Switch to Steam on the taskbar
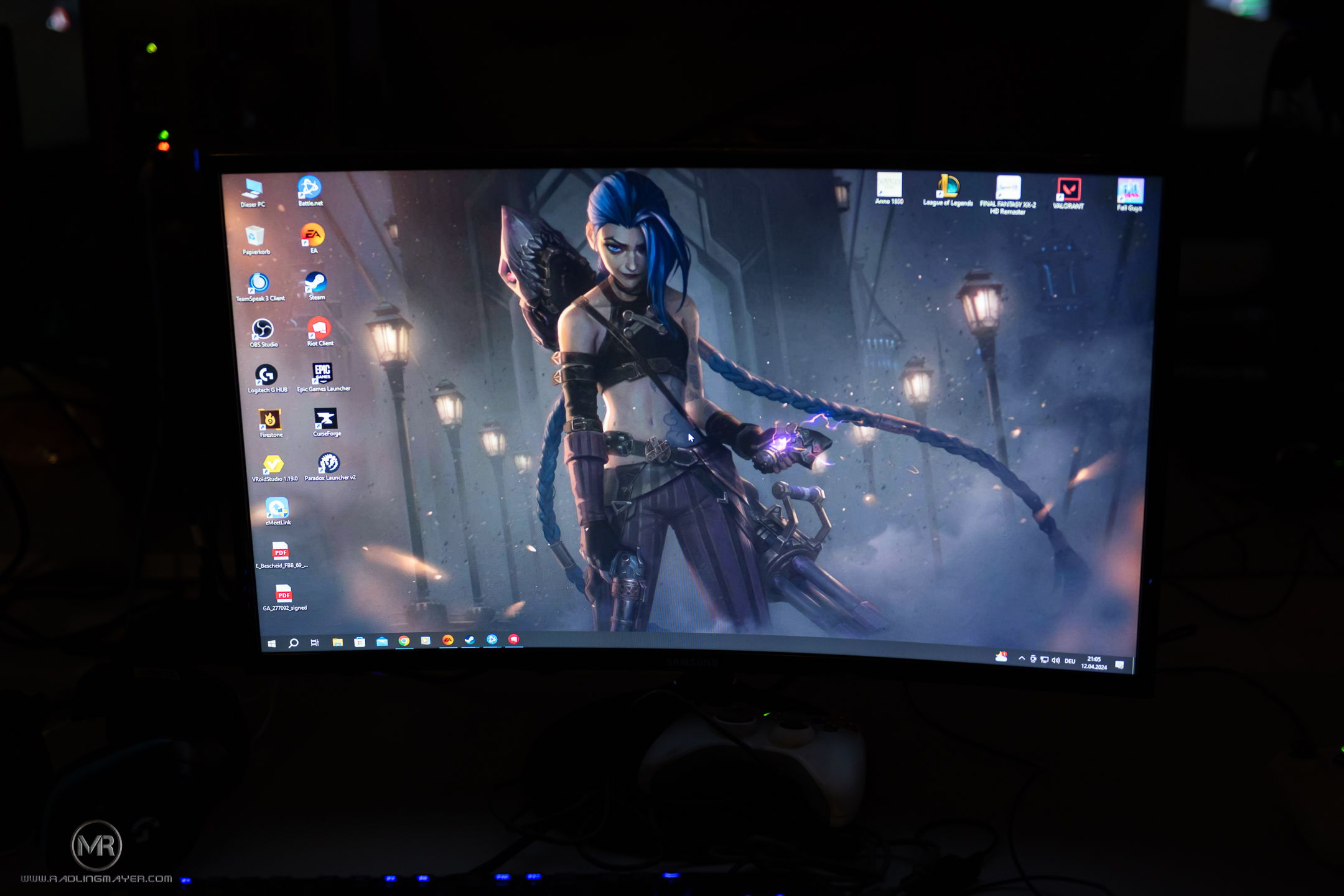 (x=470, y=640)
